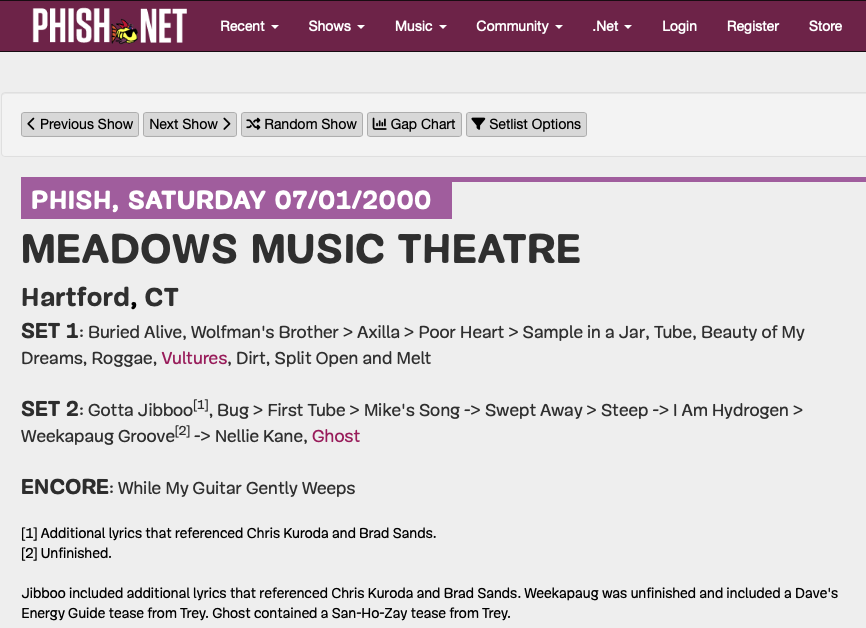Open the Mike's Song link
The width and height of the screenshot is (866, 628).
[411, 410]
